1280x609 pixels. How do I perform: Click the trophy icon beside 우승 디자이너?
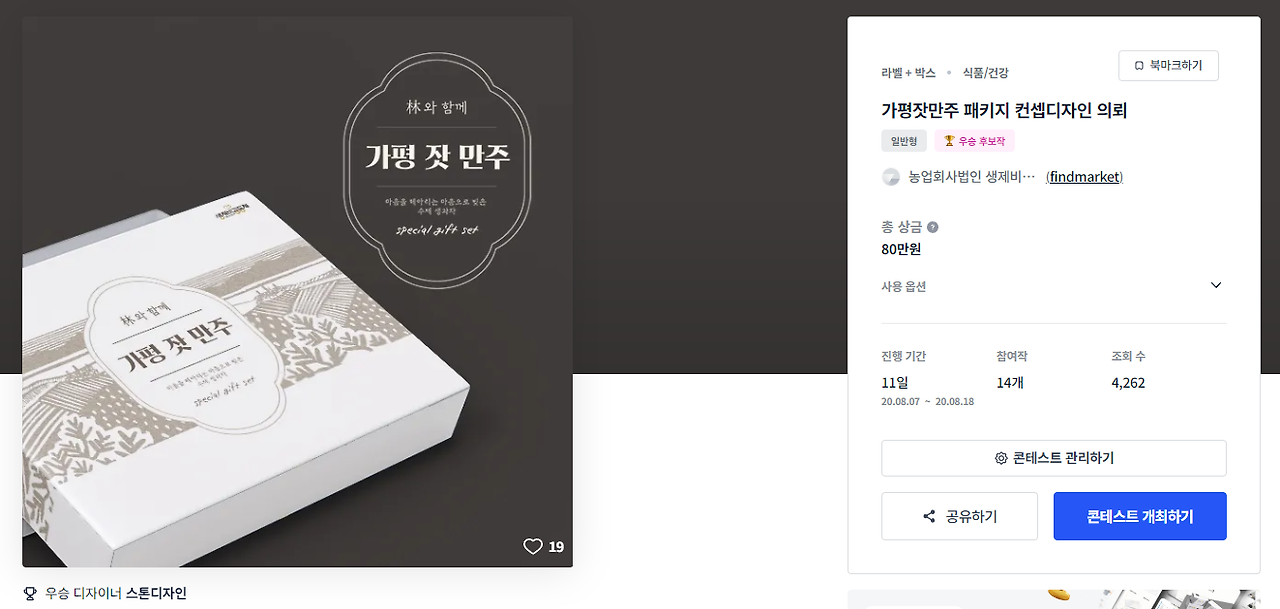(30, 593)
